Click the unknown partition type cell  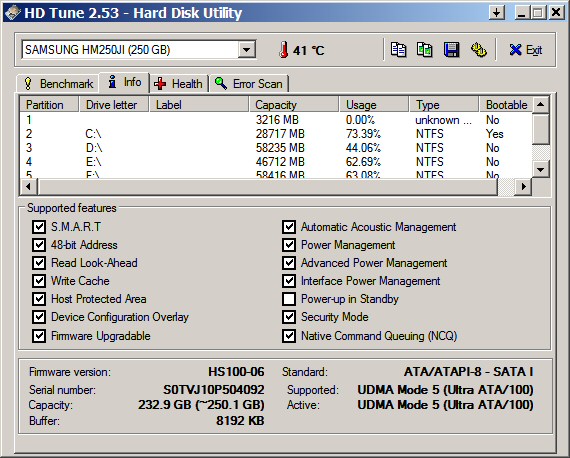click(x=443, y=120)
